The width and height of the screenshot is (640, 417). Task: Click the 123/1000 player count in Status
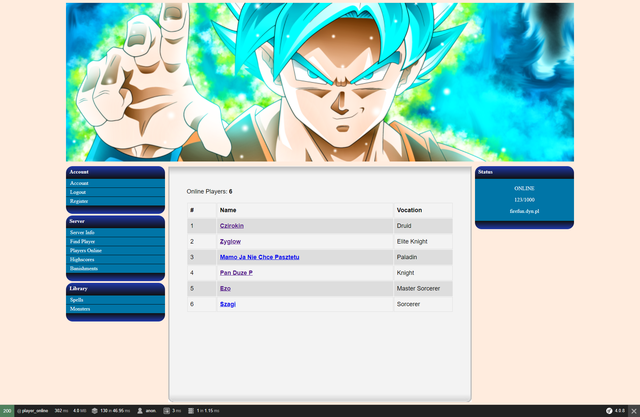(x=524, y=200)
